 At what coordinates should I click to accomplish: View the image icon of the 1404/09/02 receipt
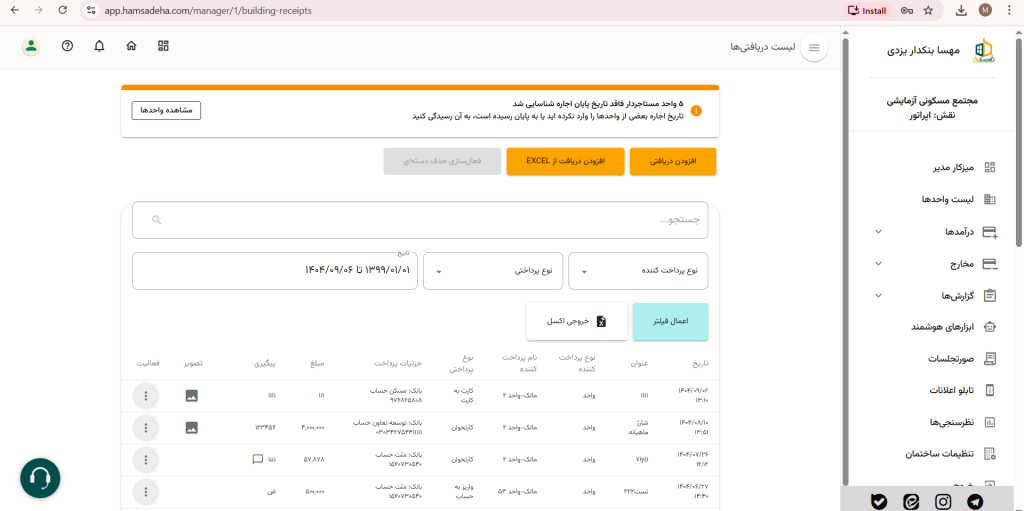coord(191,395)
